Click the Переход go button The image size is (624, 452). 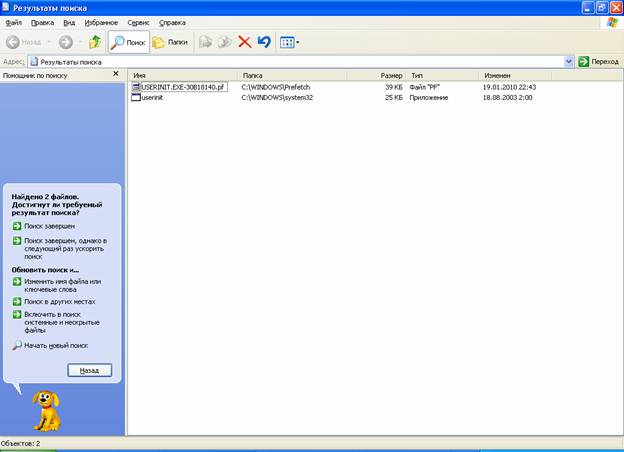pyautogui.click(x=598, y=61)
